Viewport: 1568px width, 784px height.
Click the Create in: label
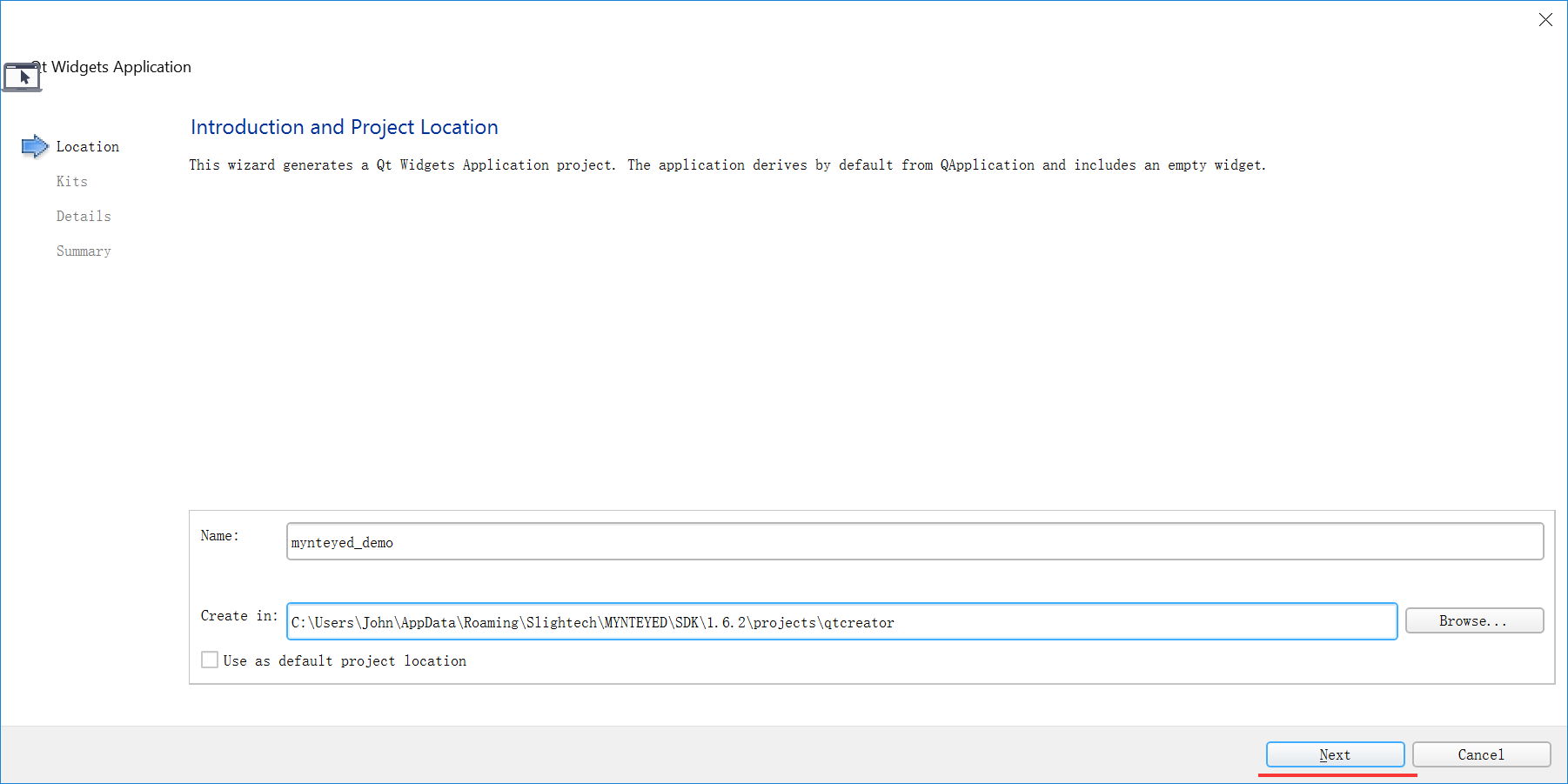coord(239,616)
